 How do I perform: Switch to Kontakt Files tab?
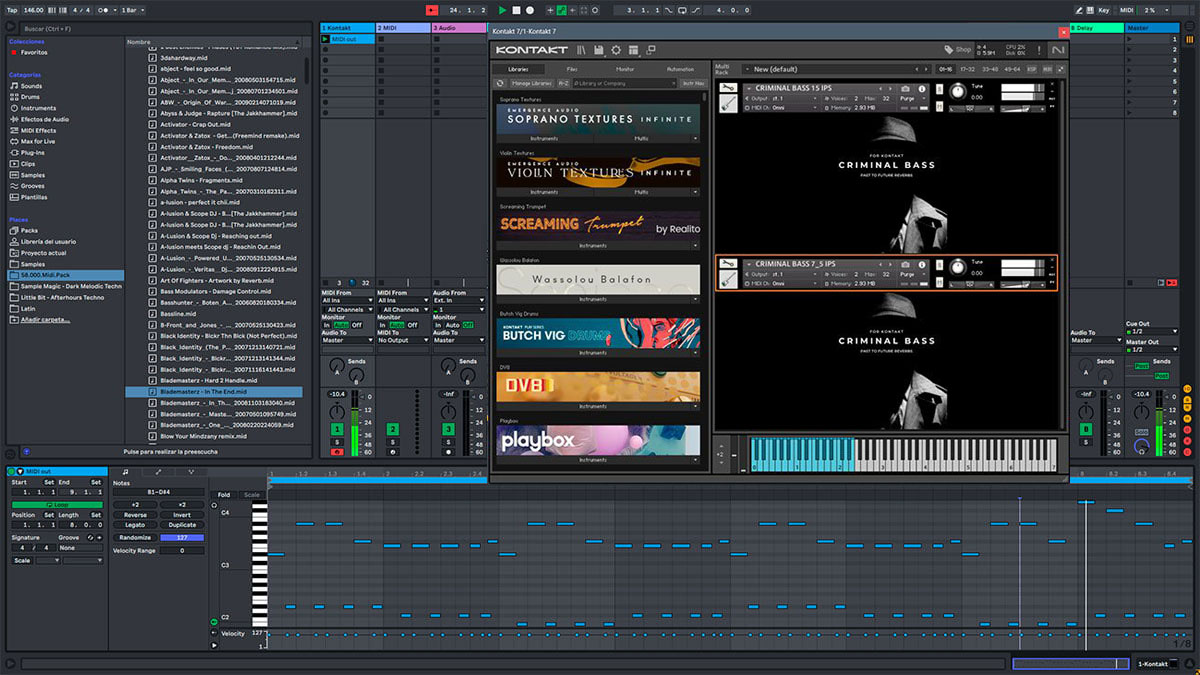click(571, 69)
